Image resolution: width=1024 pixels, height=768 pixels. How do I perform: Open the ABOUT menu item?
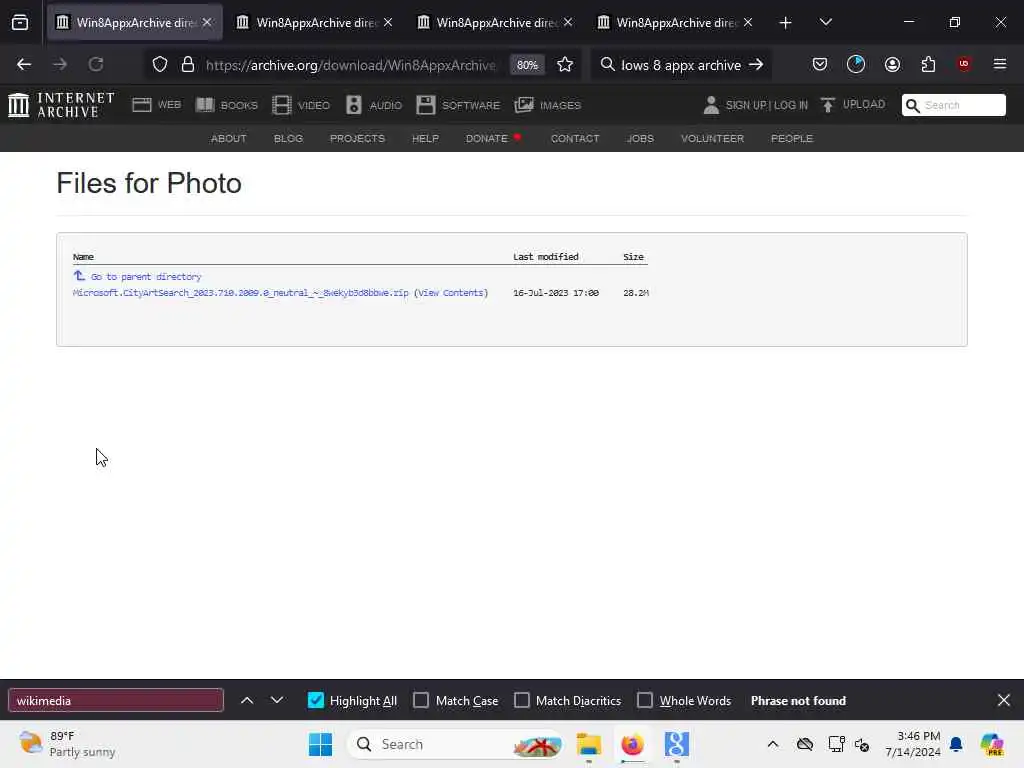point(229,138)
